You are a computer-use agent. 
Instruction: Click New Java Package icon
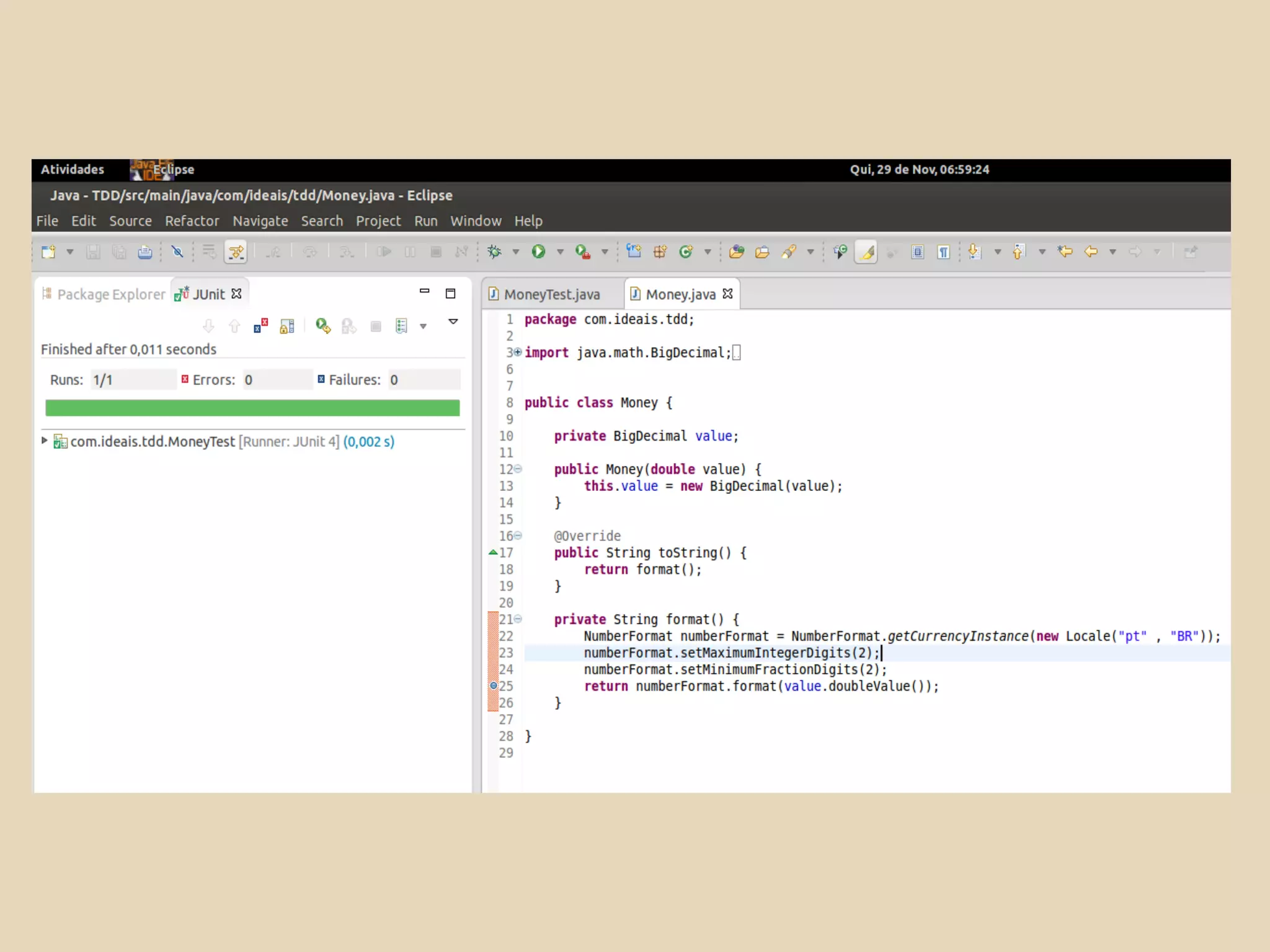pyautogui.click(x=660, y=252)
